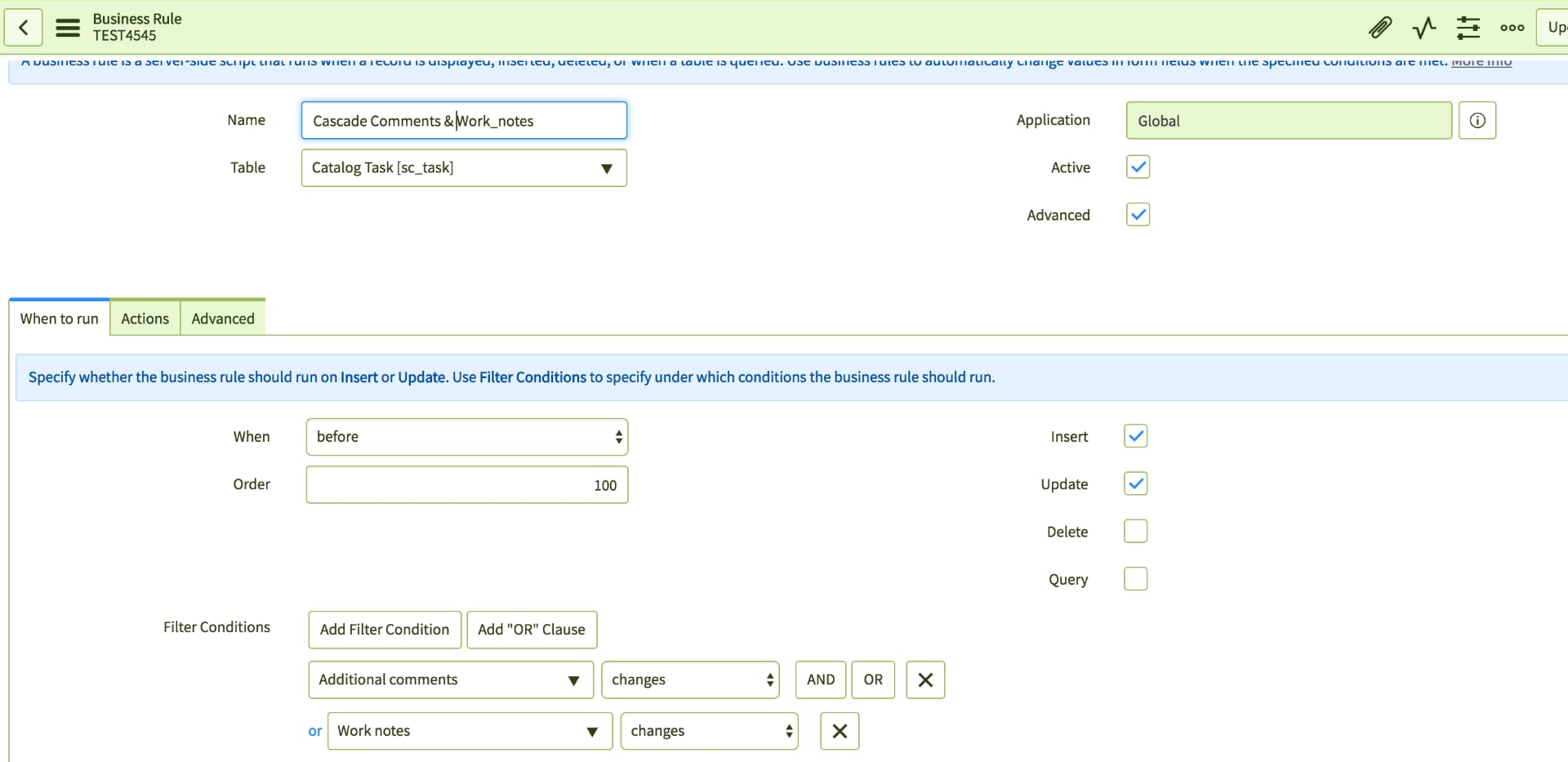Open the form context hamburger menu
Image resolution: width=1568 pixels, height=762 pixels.
click(68, 28)
